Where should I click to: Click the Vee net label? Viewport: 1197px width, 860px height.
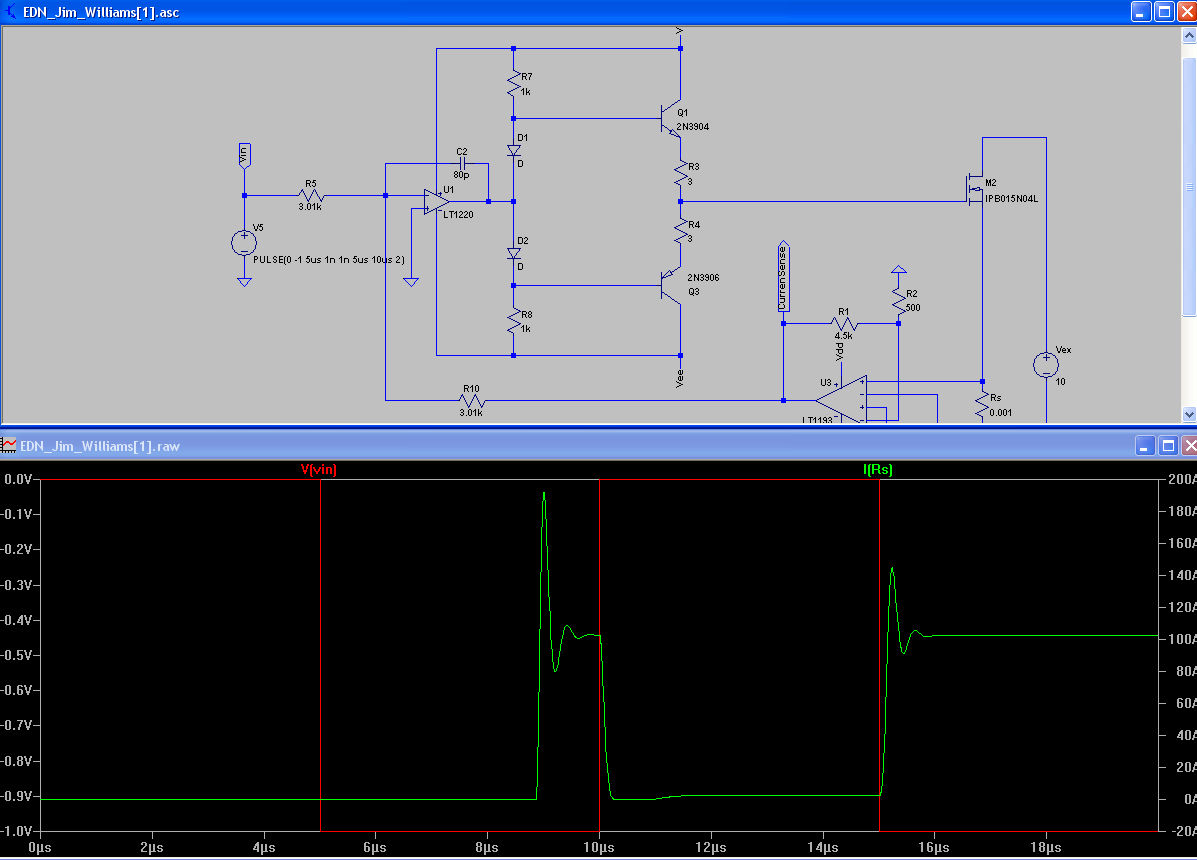click(x=679, y=378)
